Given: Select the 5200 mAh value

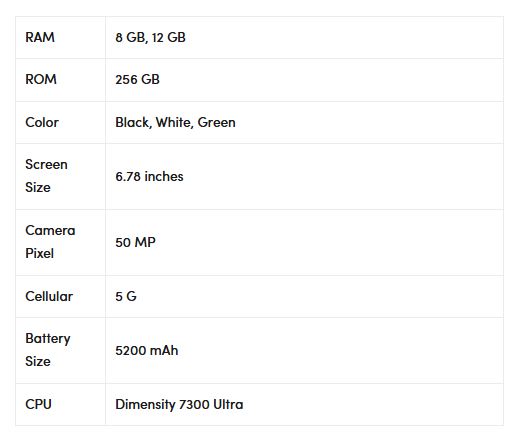Looking at the screenshot, I should [147, 350].
